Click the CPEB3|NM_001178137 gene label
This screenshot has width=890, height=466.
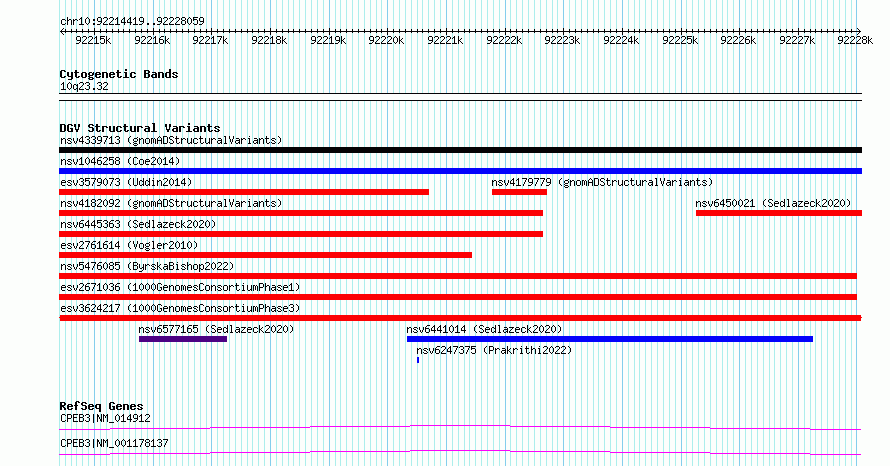114,443
